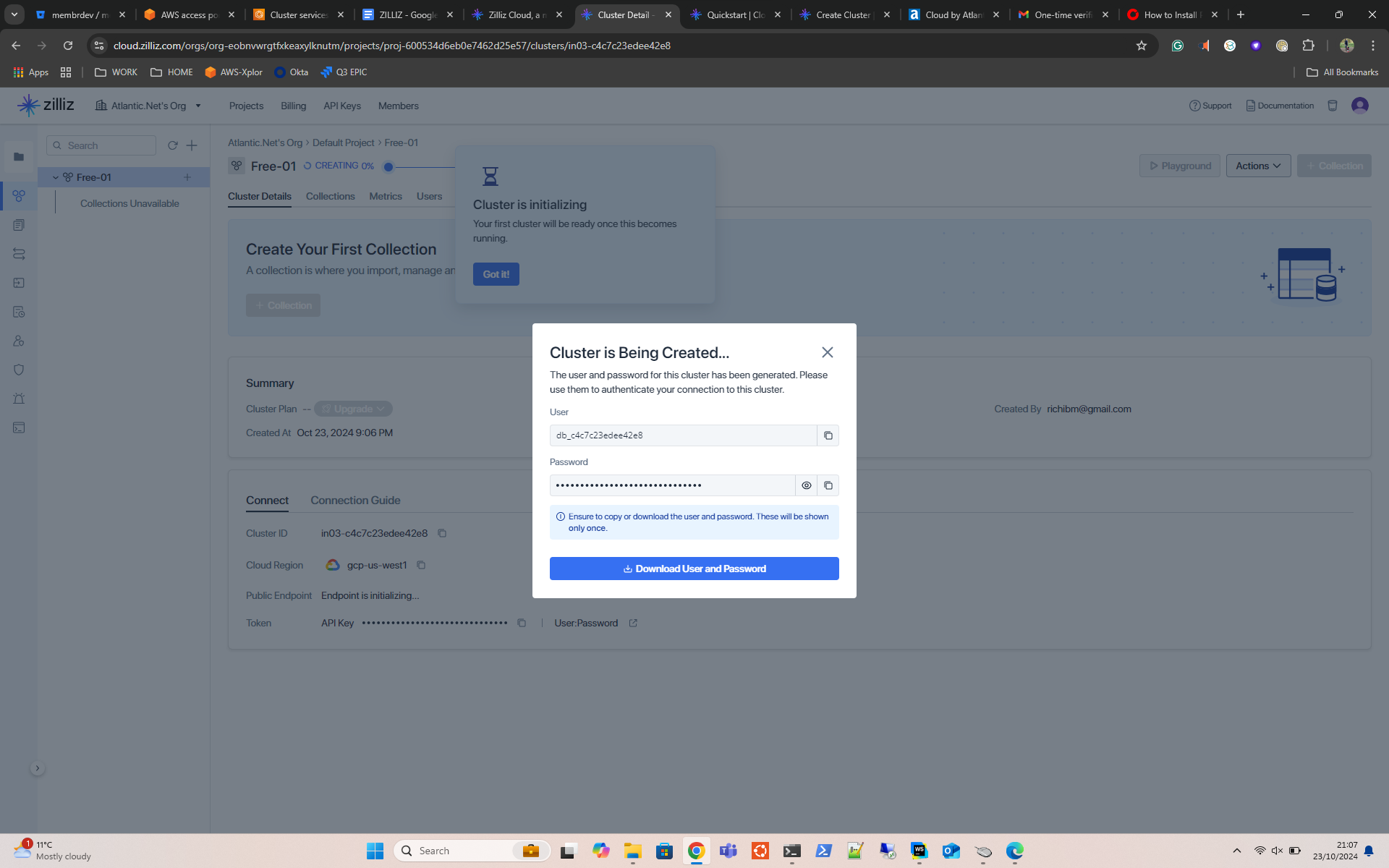Copy the generated password

point(828,485)
